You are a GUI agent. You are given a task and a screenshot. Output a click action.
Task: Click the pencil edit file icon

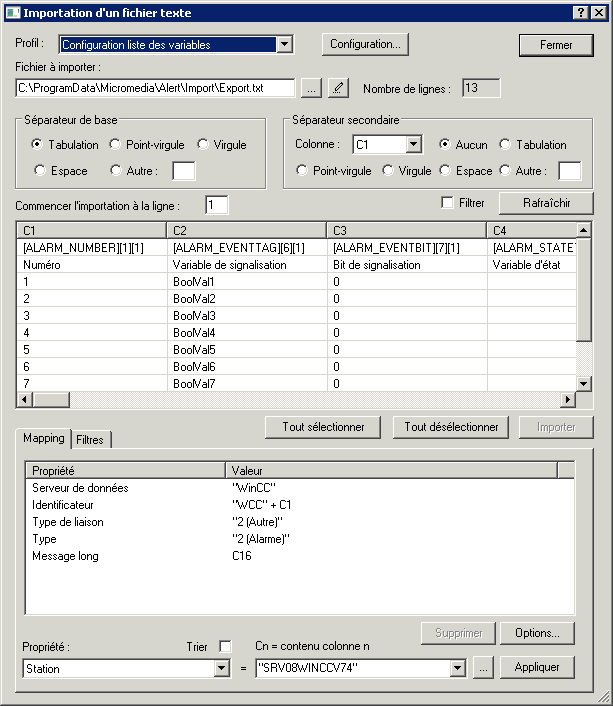339,89
